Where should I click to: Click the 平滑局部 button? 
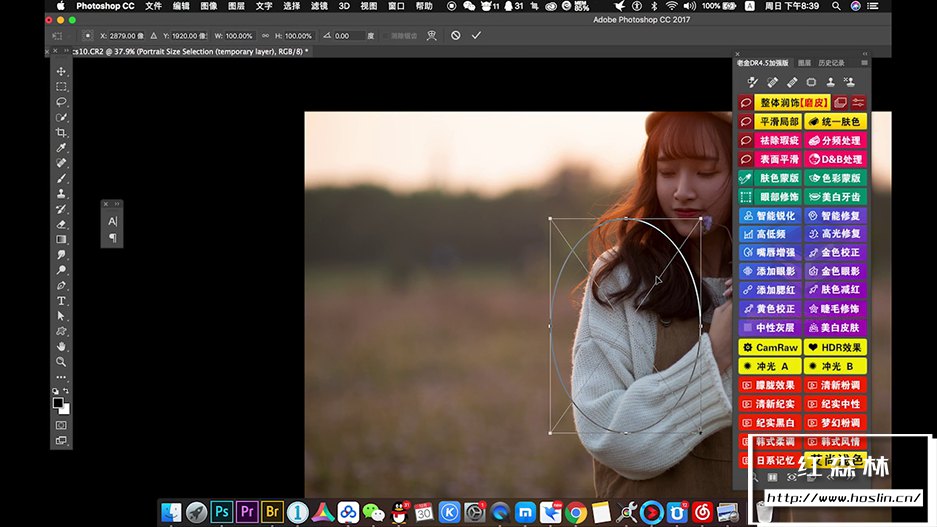click(779, 121)
